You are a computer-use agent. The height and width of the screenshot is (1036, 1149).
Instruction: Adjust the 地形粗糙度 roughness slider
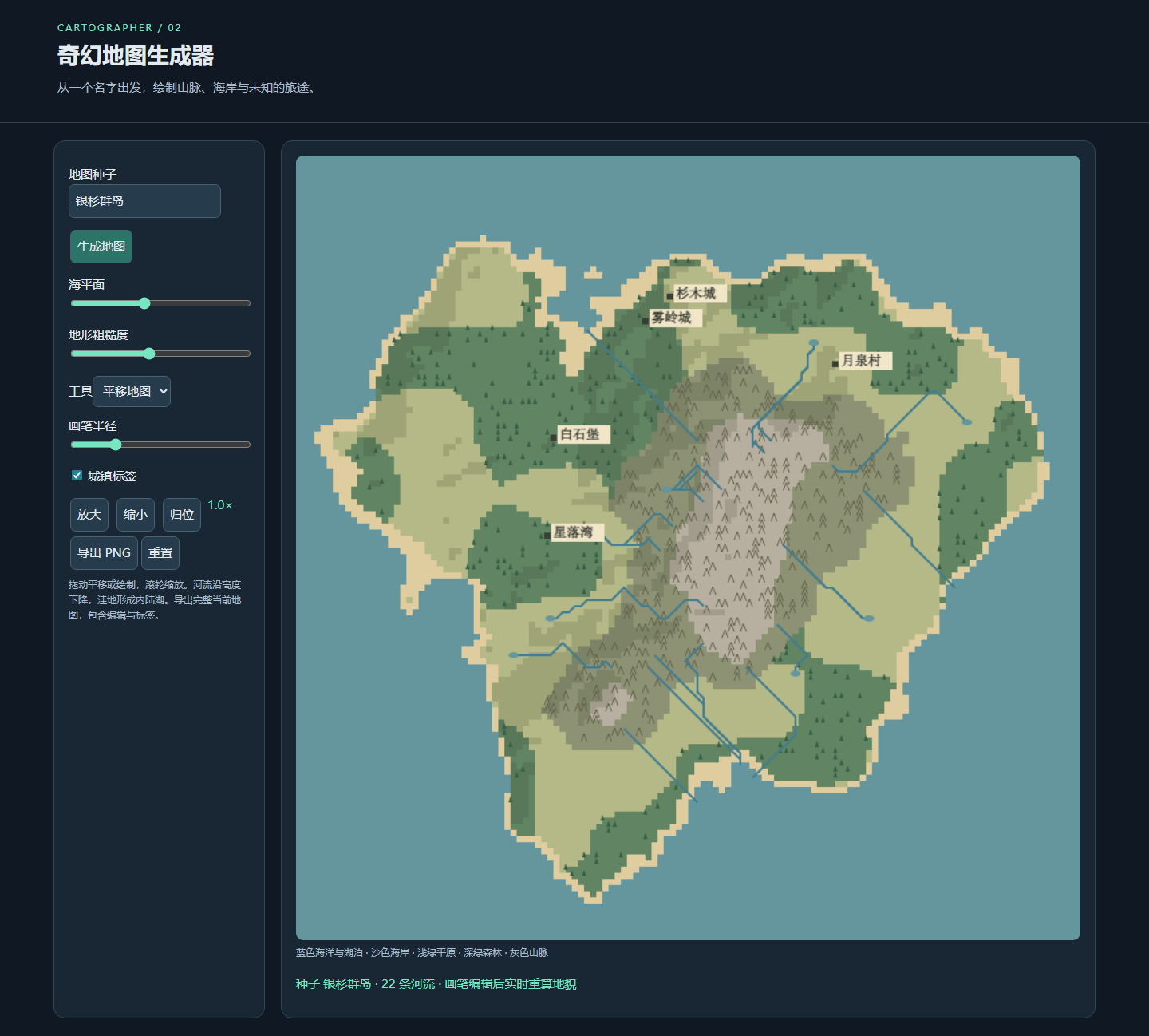160,354
